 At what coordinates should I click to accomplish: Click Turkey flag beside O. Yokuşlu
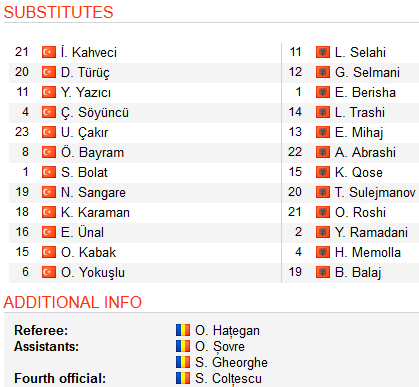[x=49, y=272]
